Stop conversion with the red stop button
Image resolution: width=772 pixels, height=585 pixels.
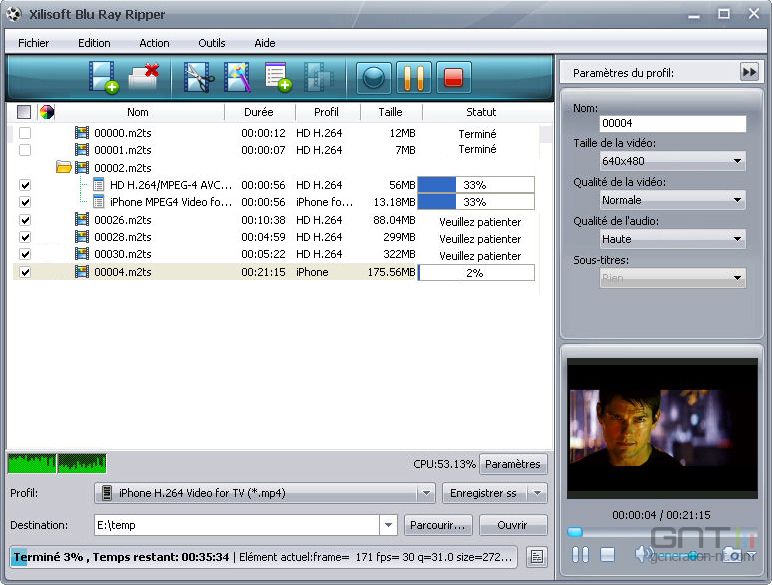(453, 77)
